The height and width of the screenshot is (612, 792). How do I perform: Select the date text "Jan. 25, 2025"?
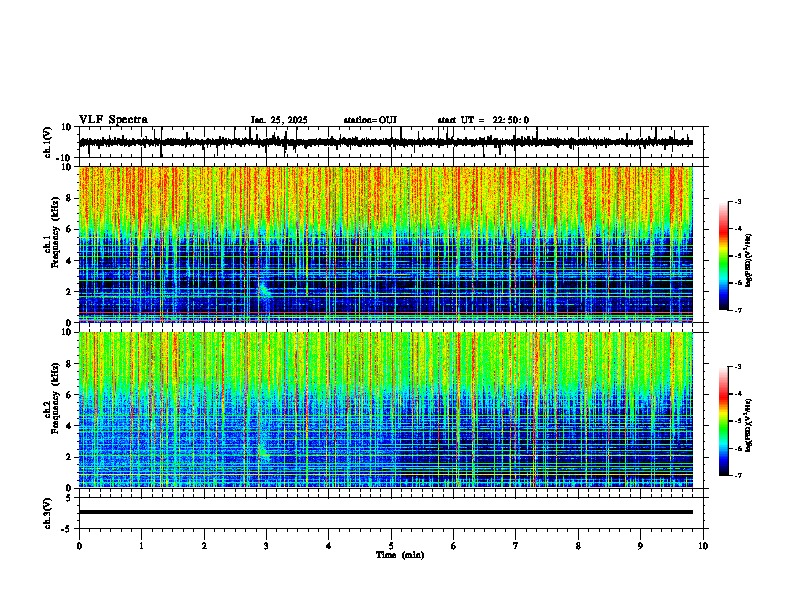pyautogui.click(x=279, y=120)
